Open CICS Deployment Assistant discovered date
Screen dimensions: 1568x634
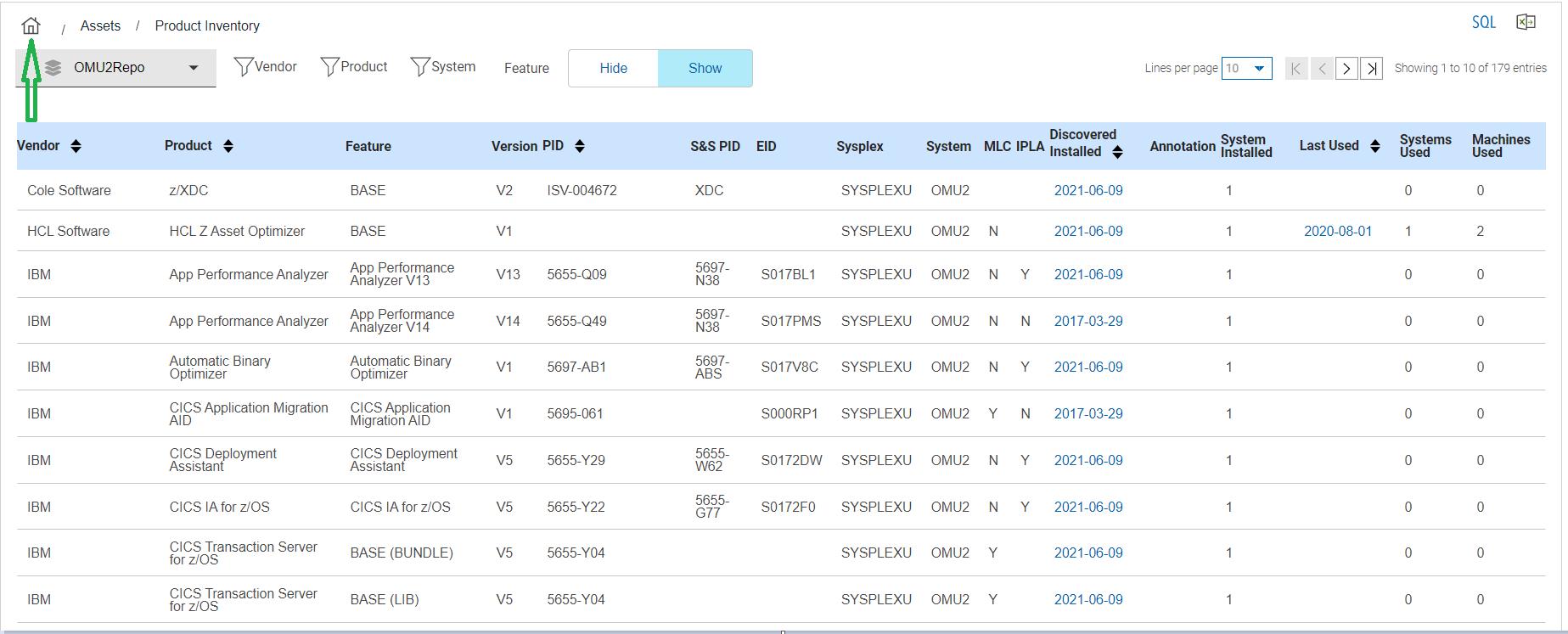(1088, 460)
